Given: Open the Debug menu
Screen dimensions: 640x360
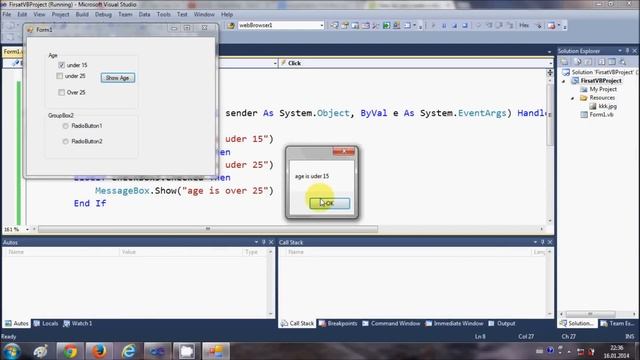Looking at the screenshot, I should coord(103,14).
